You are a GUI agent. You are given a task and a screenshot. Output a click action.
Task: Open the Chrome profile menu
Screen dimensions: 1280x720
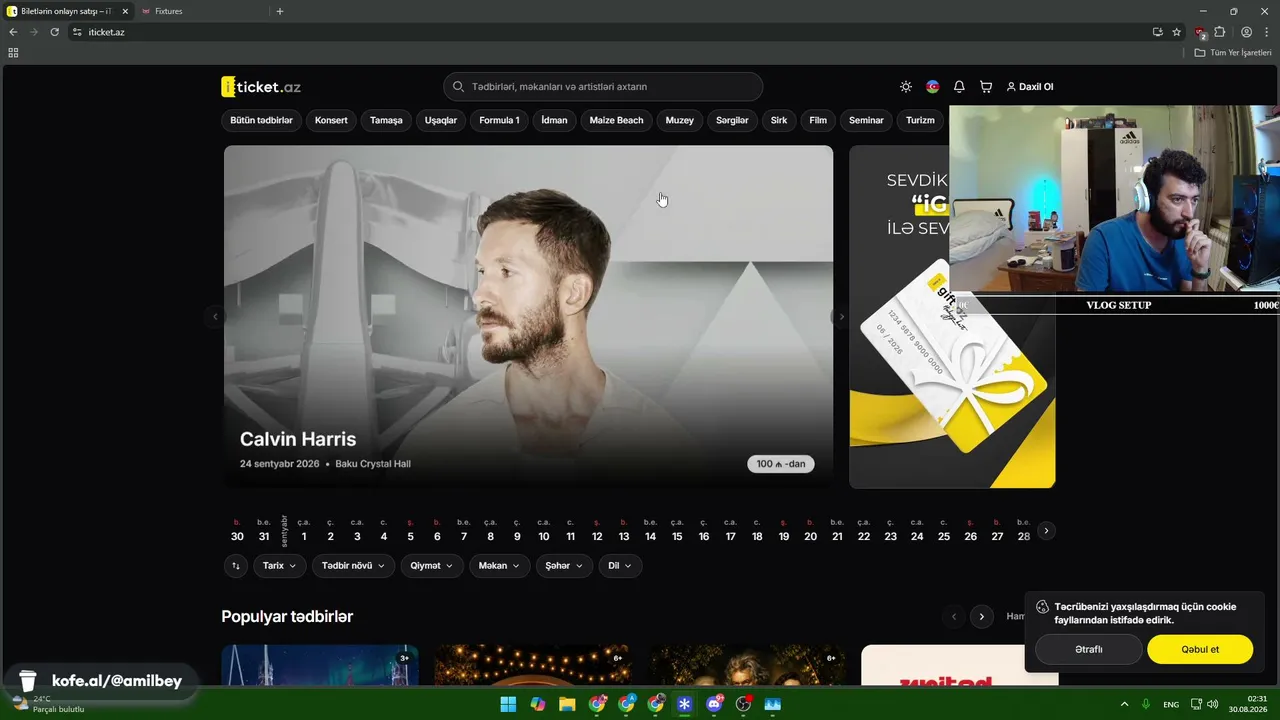point(1246,32)
